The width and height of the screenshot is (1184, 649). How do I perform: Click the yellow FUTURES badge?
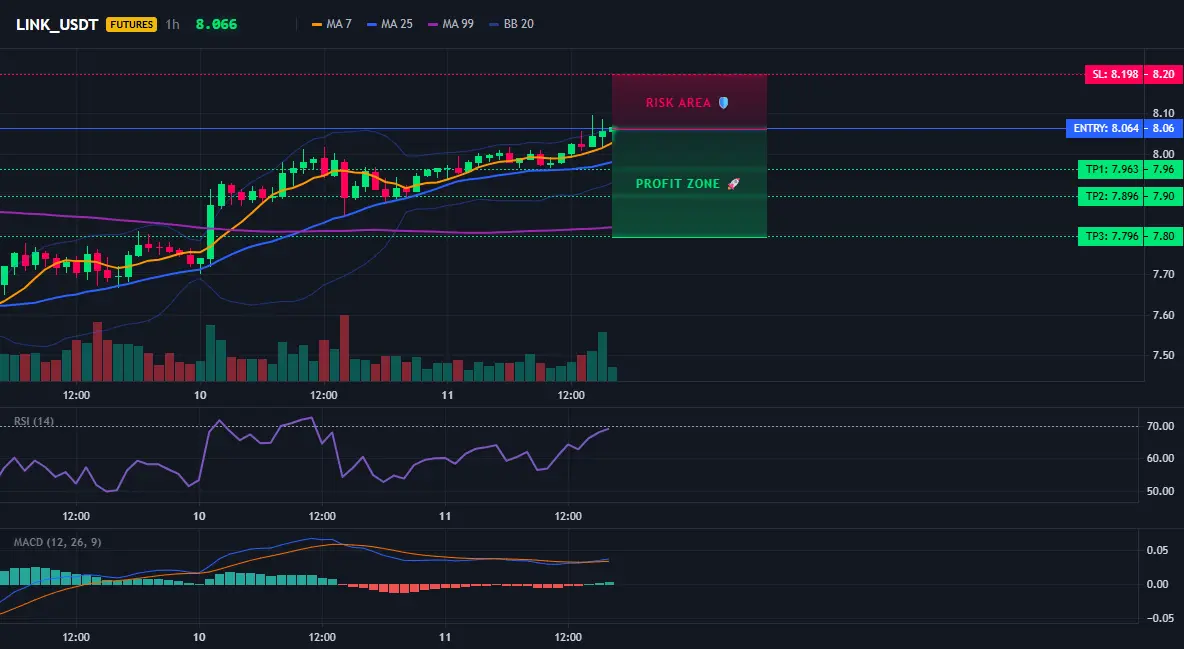[x=131, y=24]
